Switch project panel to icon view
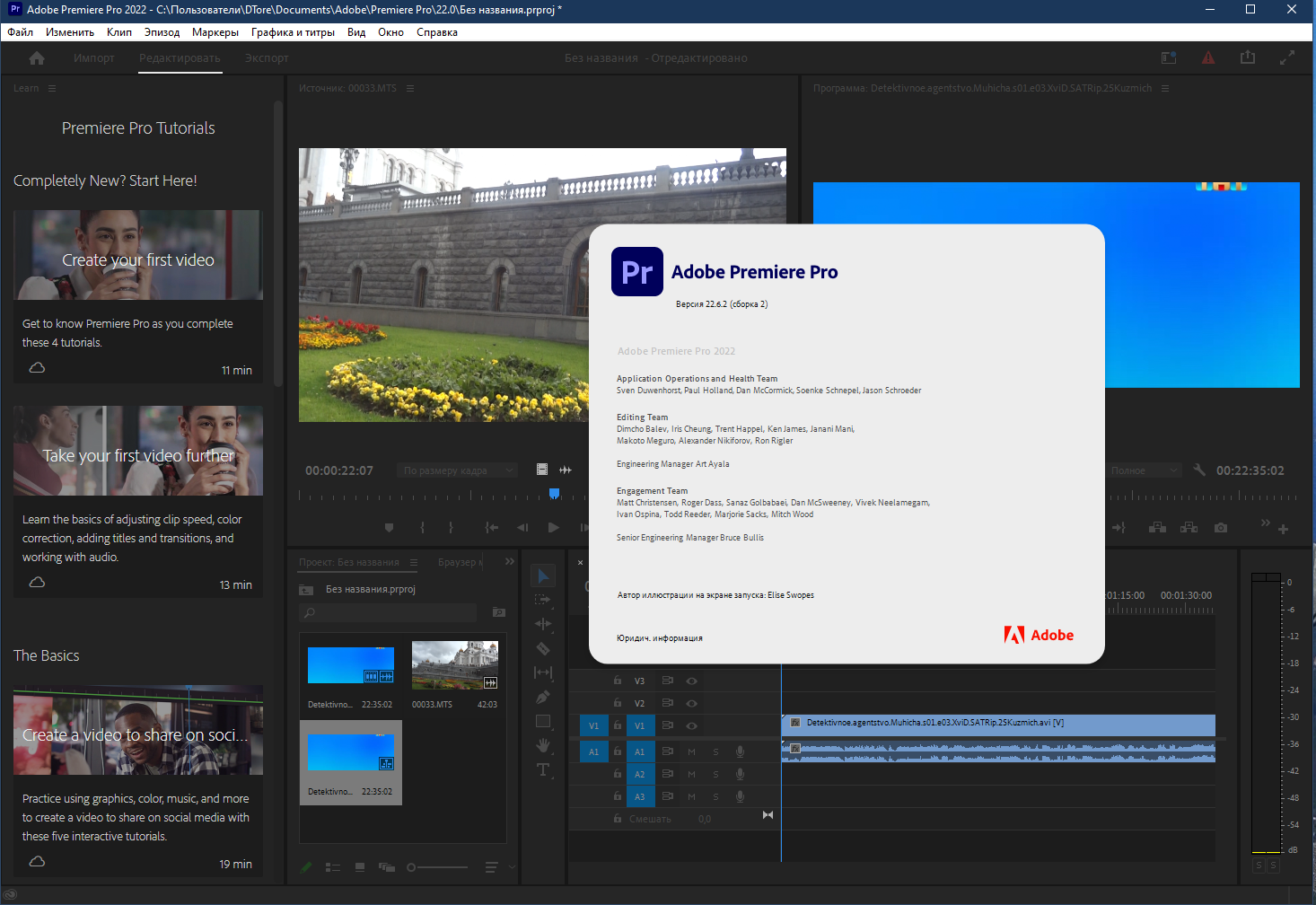This screenshot has height=905, width=1316. click(360, 867)
